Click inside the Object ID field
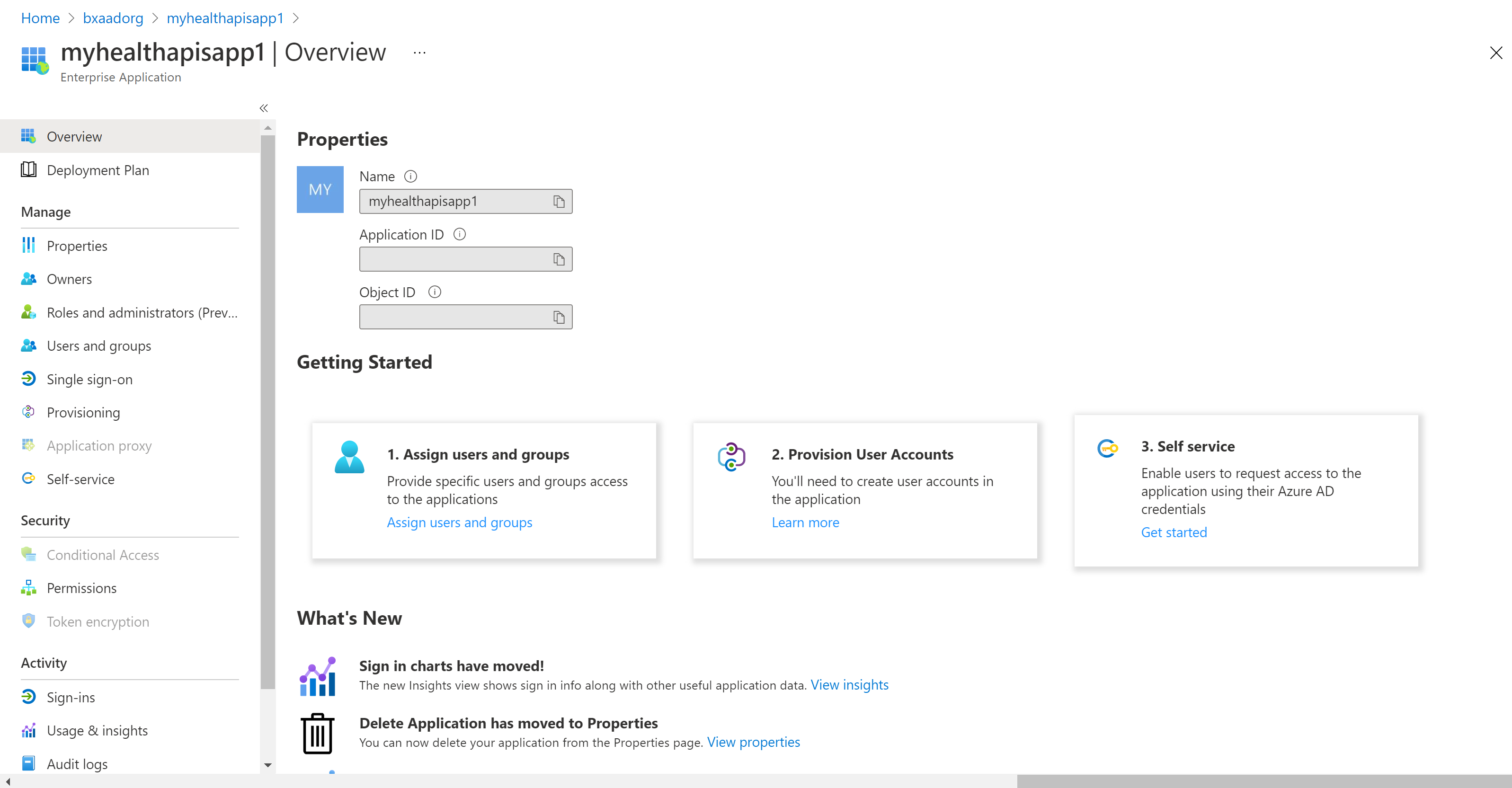 click(x=465, y=317)
